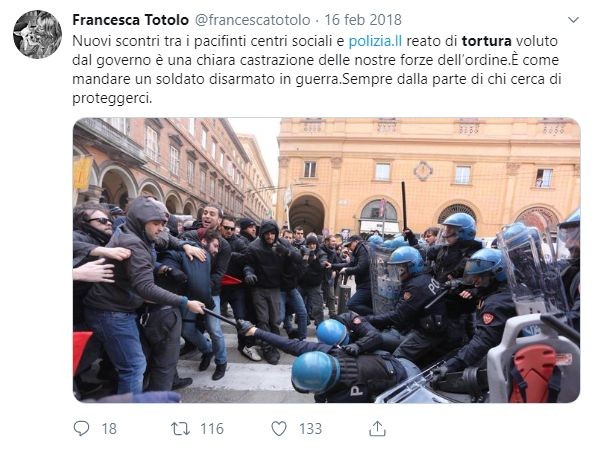Expand the tweet options chevron
Image resolution: width=594 pixels, height=449 pixels.
coord(574,20)
